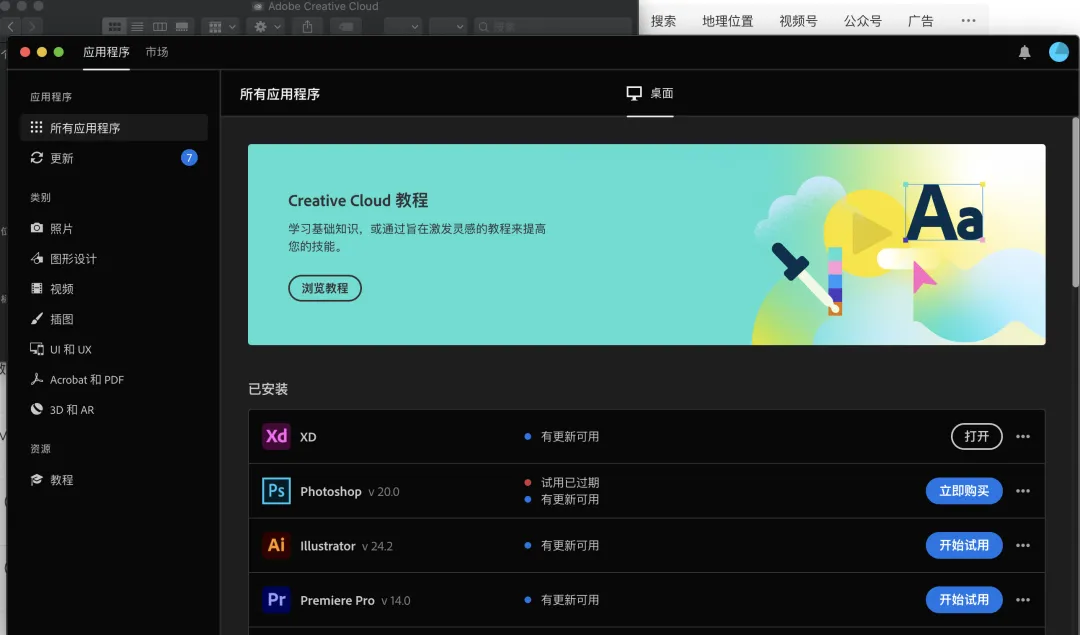Click 公众号 tab in background window
The image size is (1080, 635).
pos(862,21)
